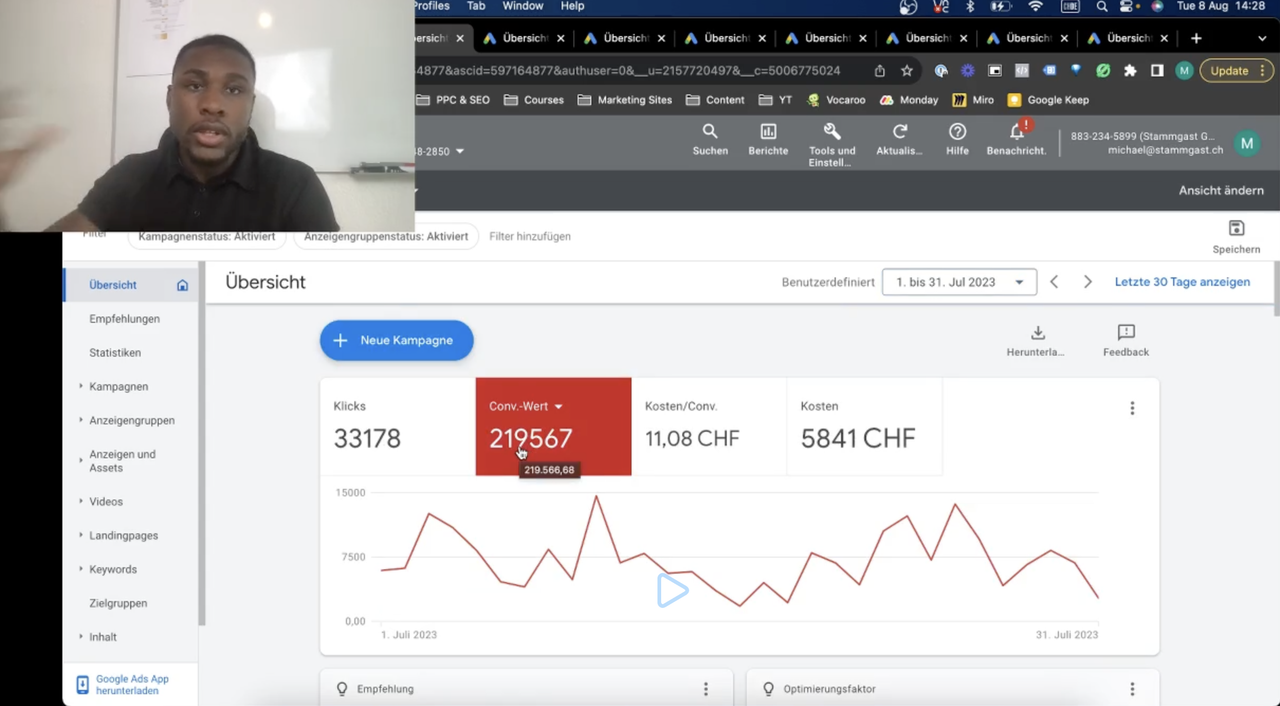Screen dimensions: 1280x706
Task: Open the Hilfe help icon
Action: tap(957, 131)
